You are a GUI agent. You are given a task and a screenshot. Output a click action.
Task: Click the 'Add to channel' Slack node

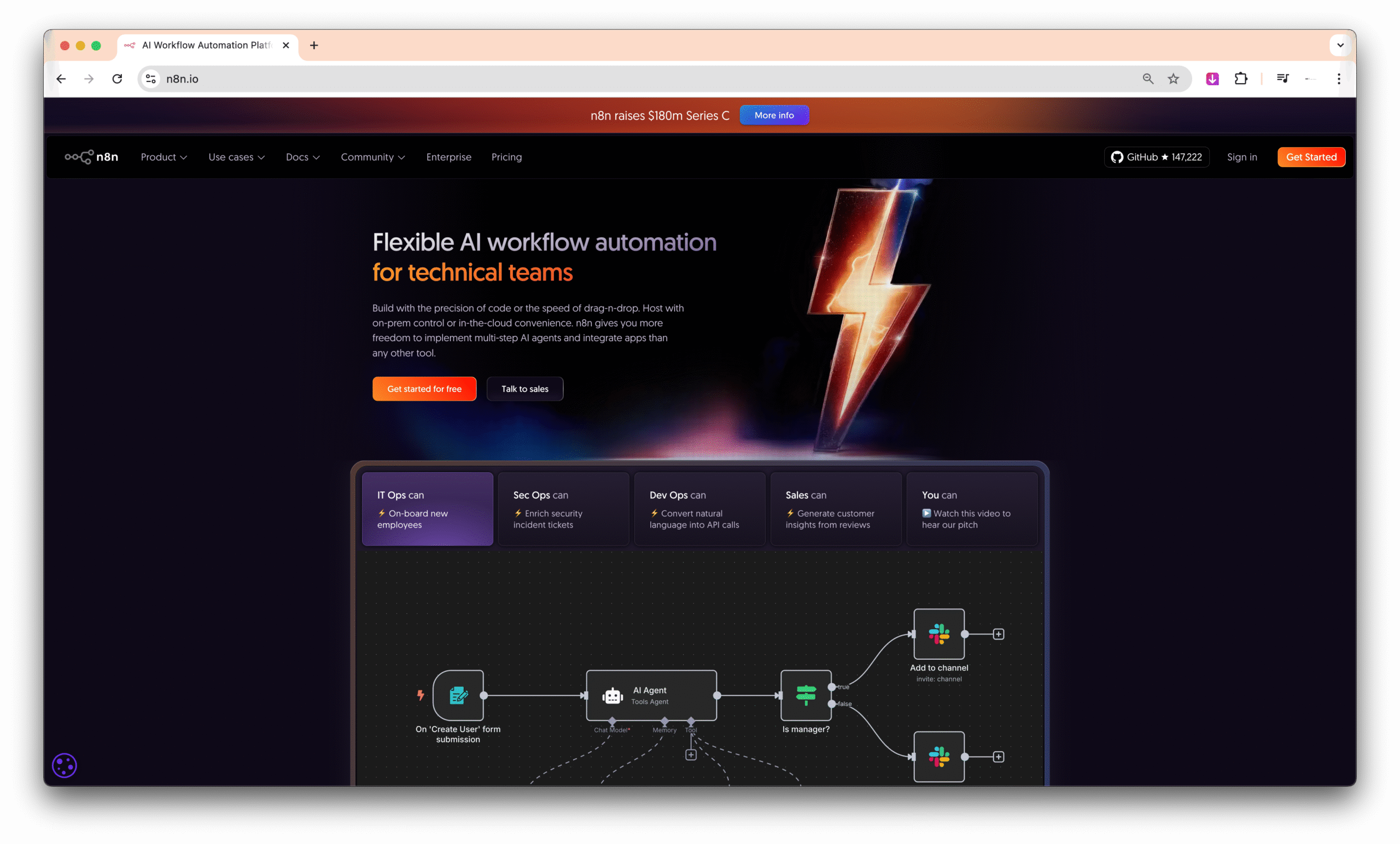coord(938,634)
